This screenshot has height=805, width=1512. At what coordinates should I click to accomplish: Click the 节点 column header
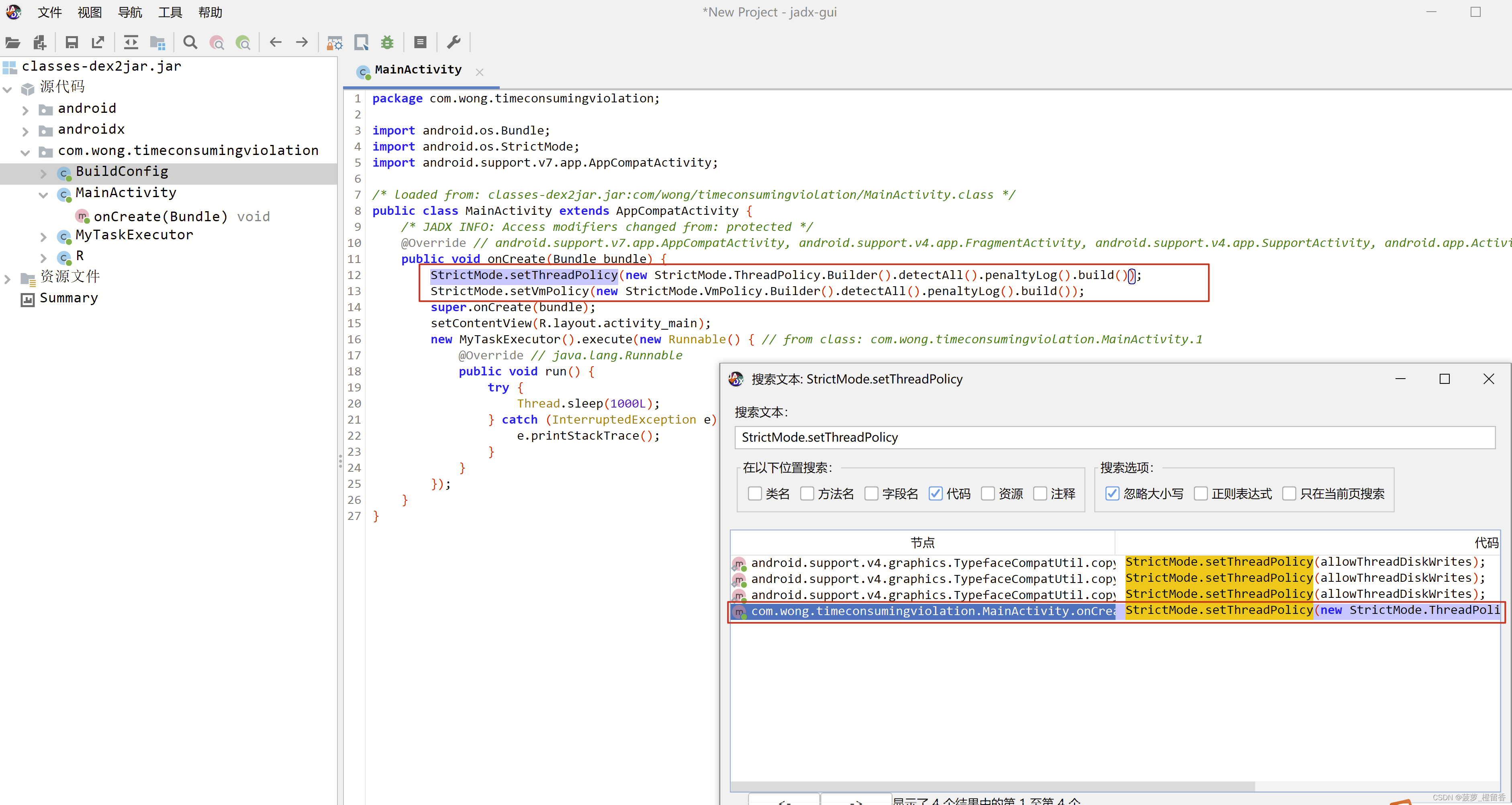click(922, 543)
